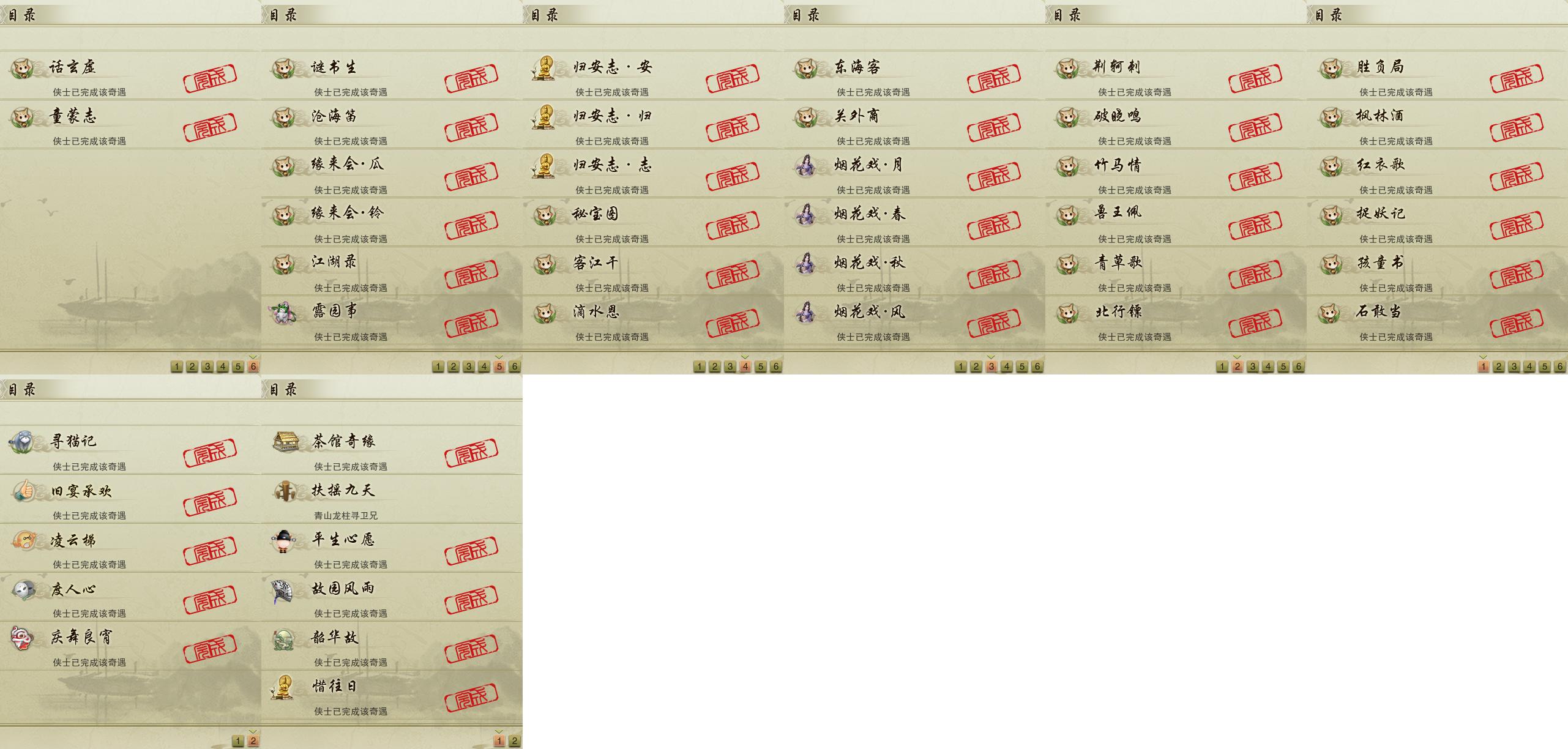Click the teahouse icon beside 茶馆奇缘
Image resolution: width=1568 pixels, height=749 pixels.
click(285, 441)
